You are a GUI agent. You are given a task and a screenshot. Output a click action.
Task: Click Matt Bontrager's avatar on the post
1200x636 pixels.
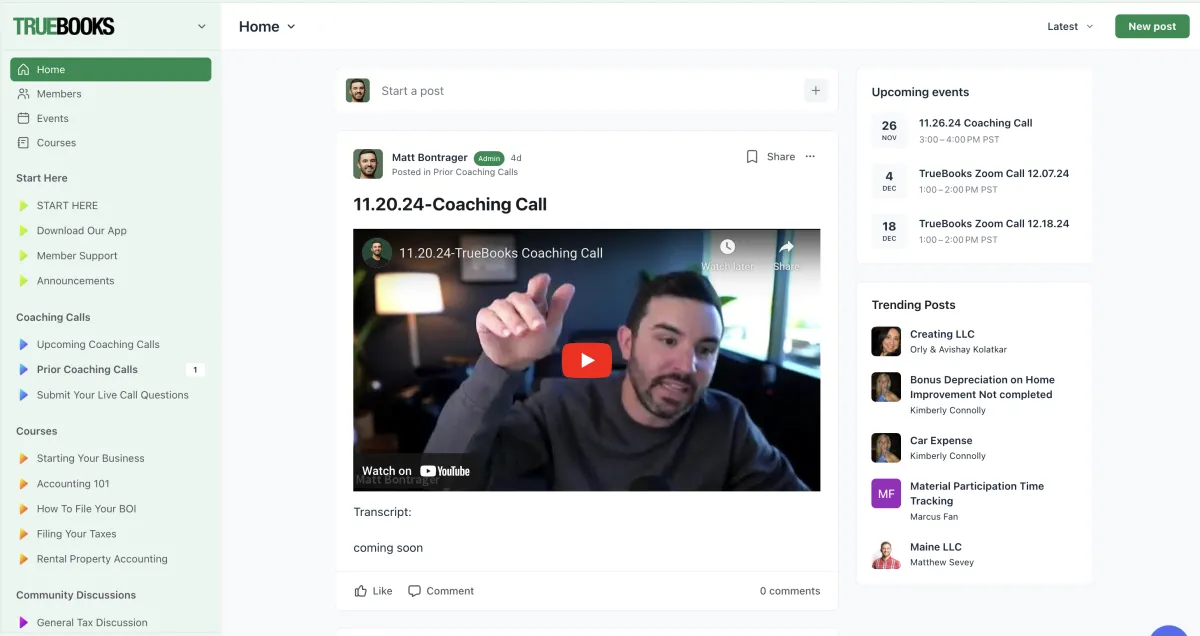point(368,164)
